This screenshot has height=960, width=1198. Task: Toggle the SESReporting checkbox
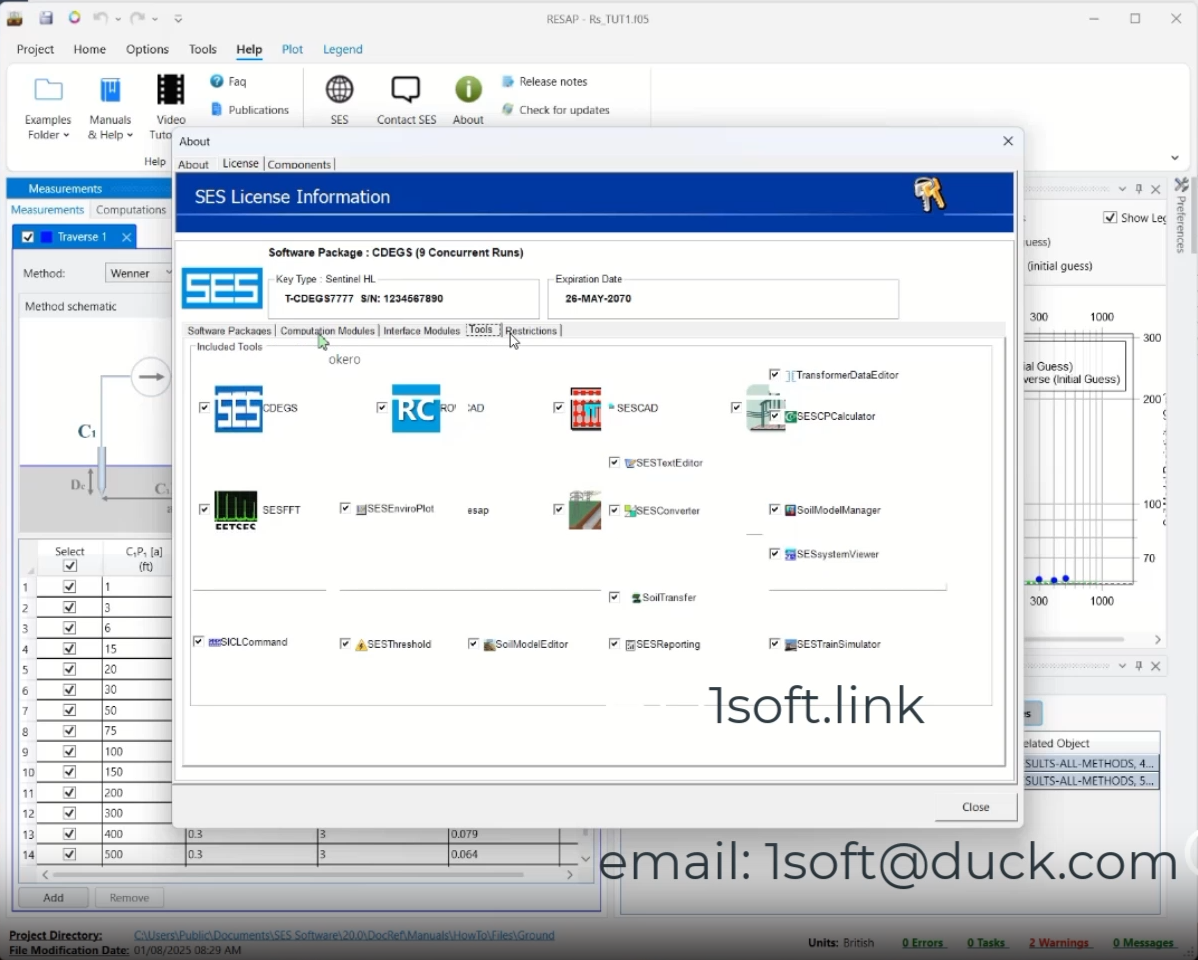(614, 644)
